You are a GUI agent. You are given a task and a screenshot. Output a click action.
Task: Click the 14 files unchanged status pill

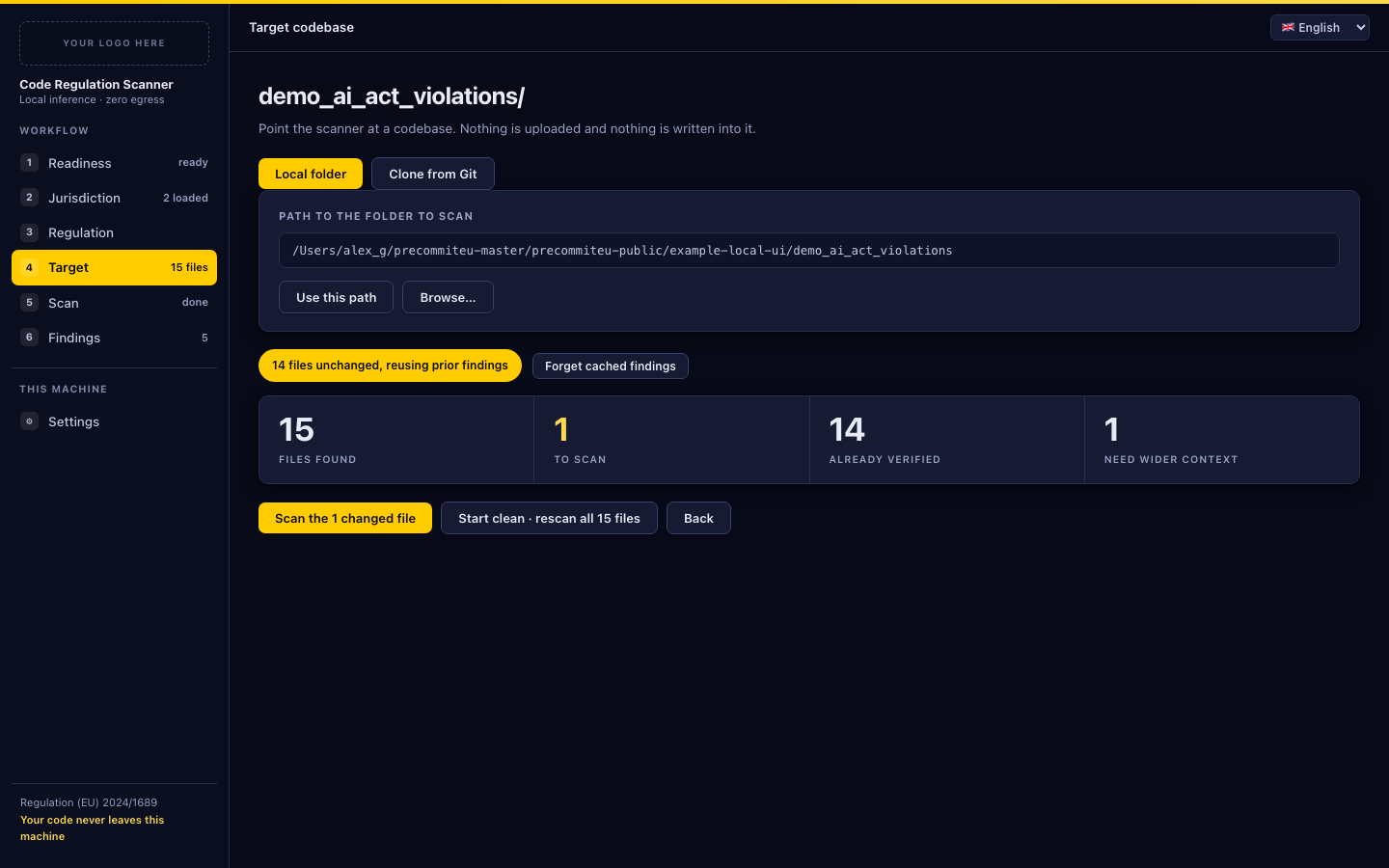[x=390, y=366]
